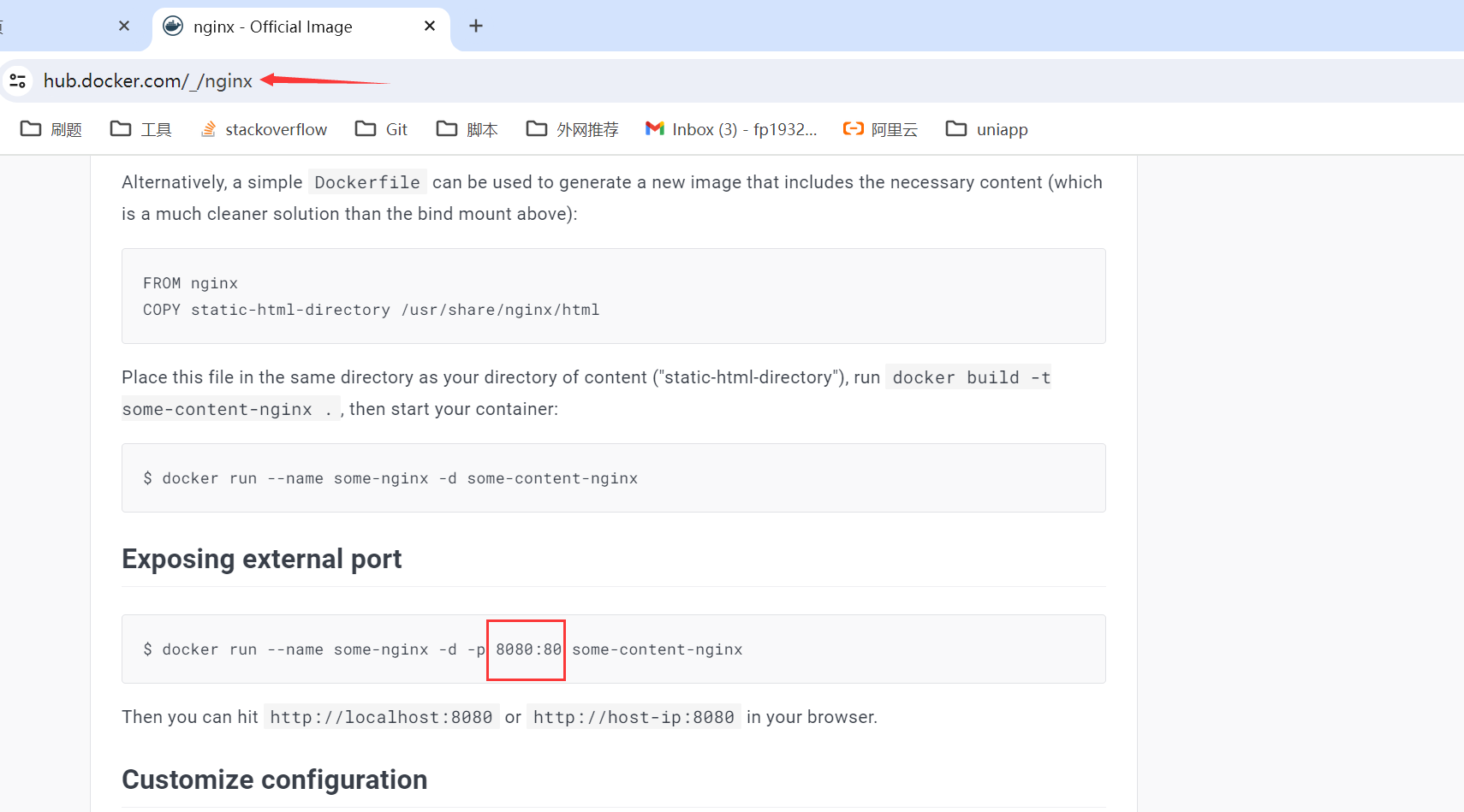Click the FROM nginx code line

[x=190, y=283]
